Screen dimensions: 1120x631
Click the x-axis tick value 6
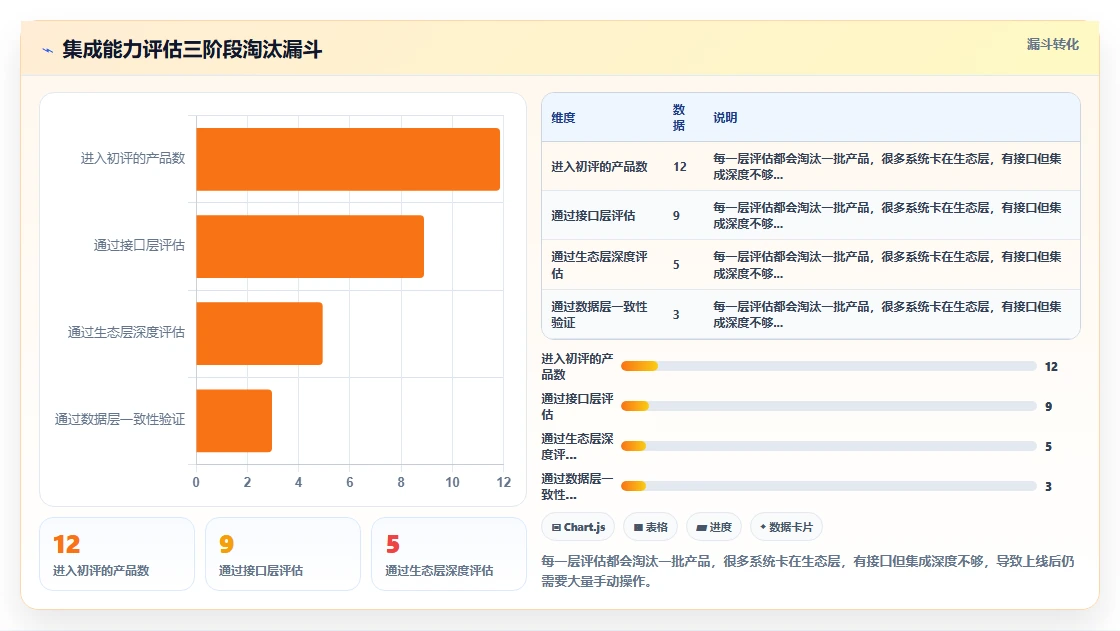[x=350, y=482]
